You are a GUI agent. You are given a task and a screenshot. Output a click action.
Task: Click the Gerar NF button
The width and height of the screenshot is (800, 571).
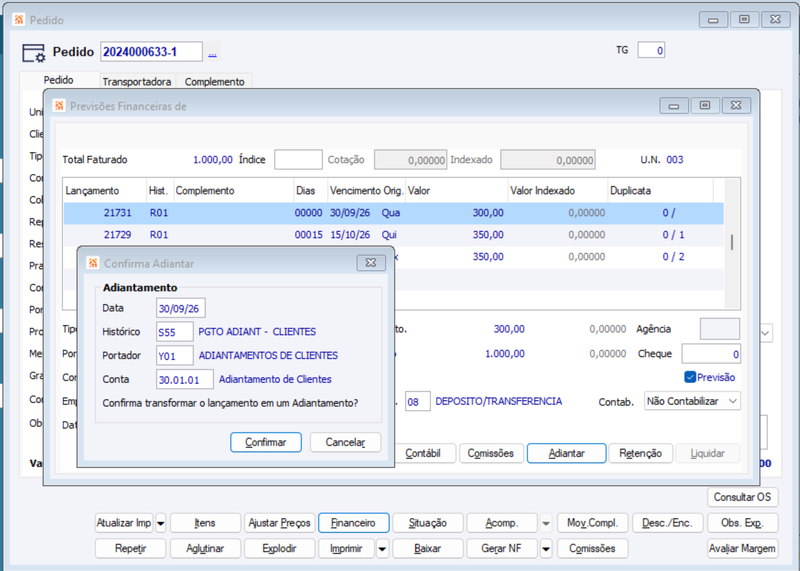[502, 549]
